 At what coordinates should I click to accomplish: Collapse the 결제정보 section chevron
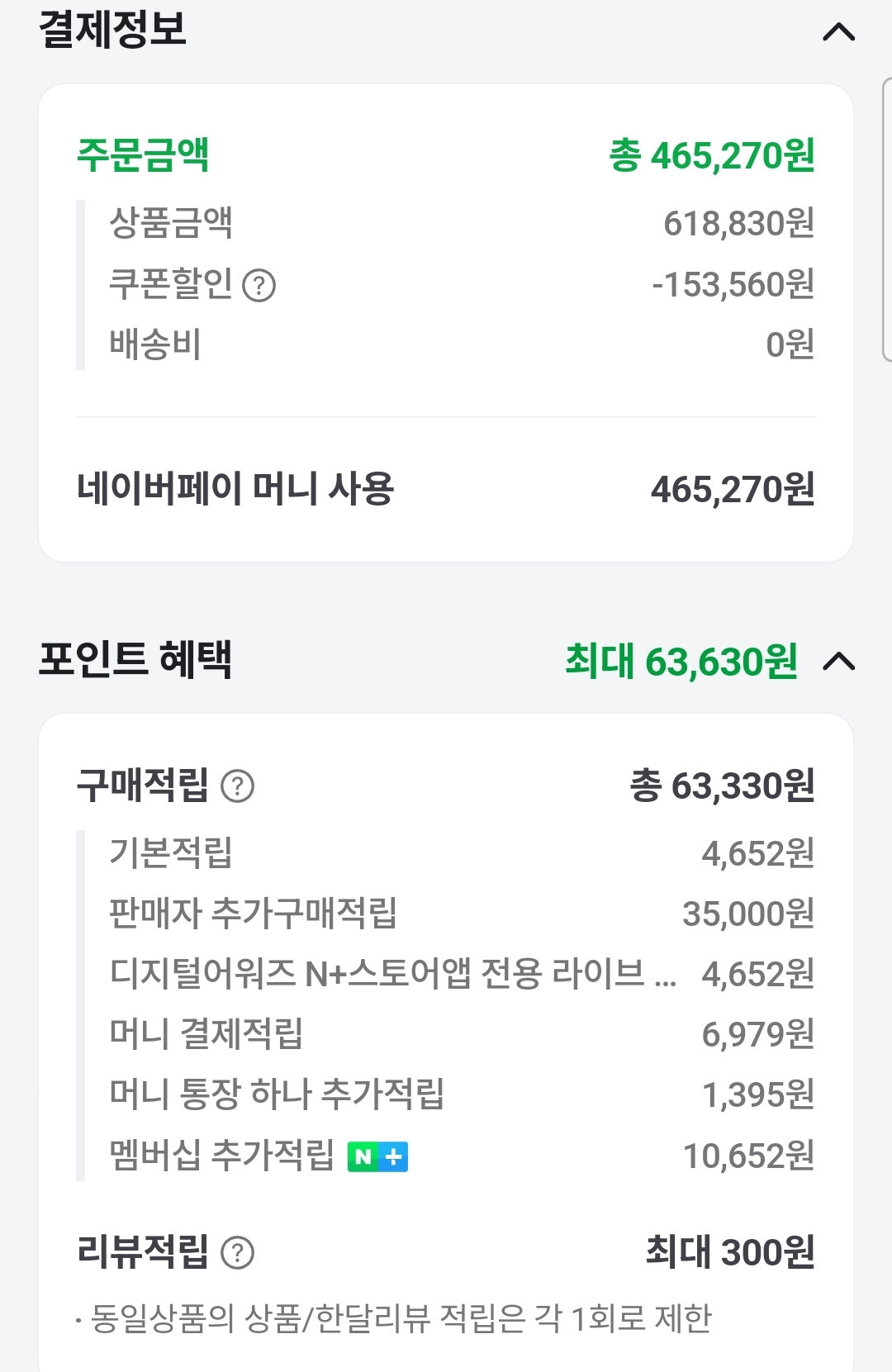point(839,32)
